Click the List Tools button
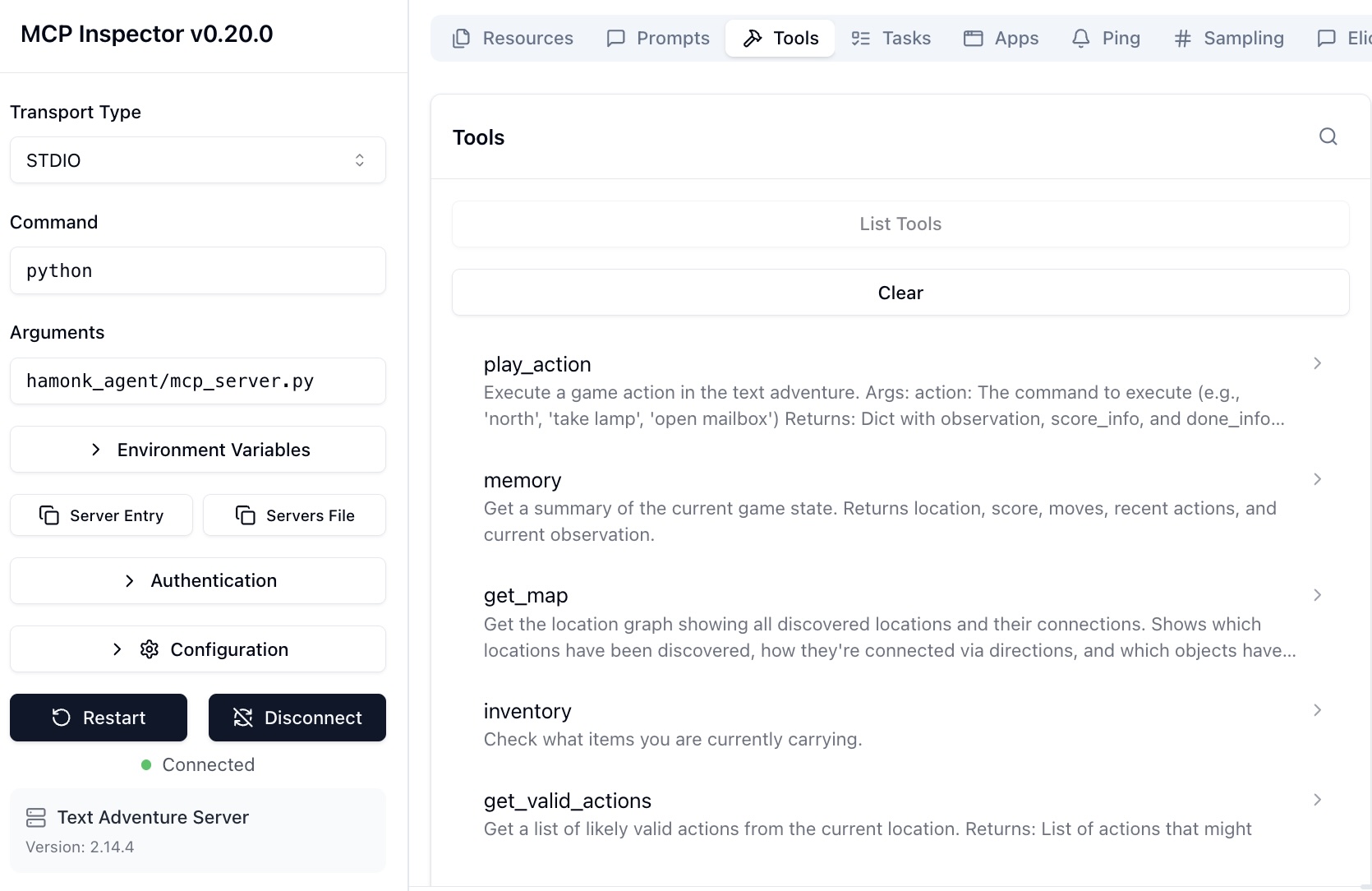 [900, 224]
